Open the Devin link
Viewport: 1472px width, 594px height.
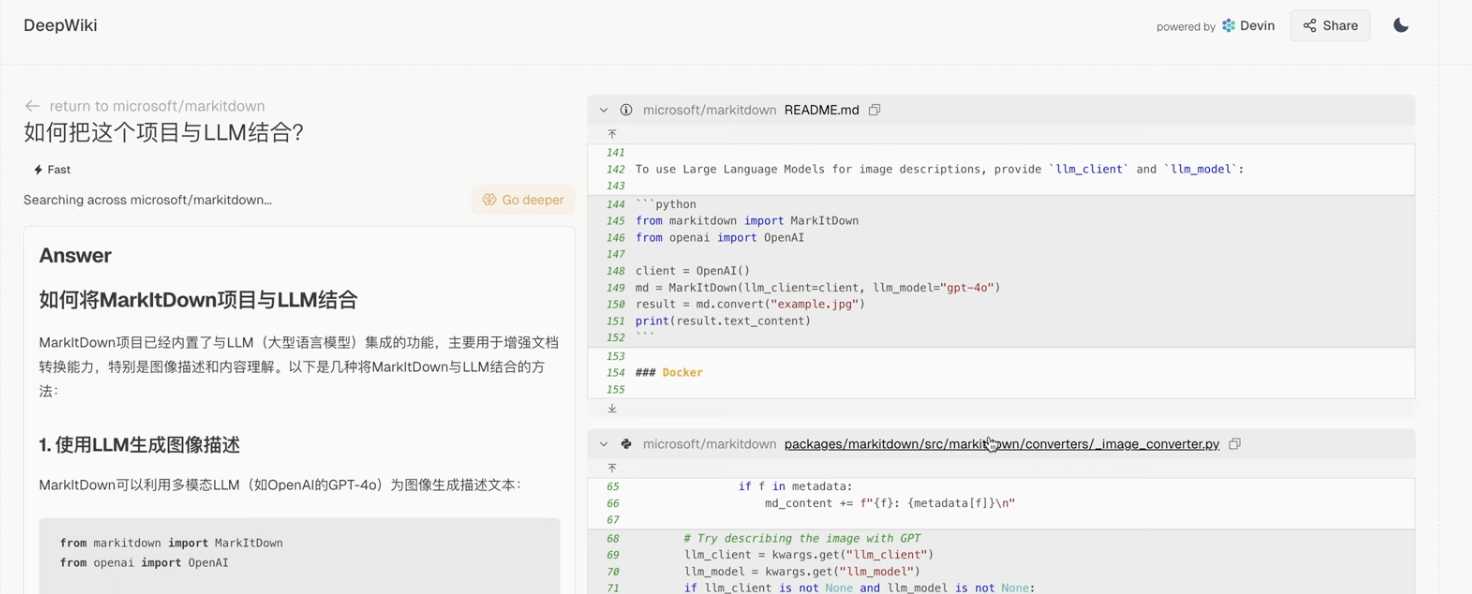[x=1257, y=26]
